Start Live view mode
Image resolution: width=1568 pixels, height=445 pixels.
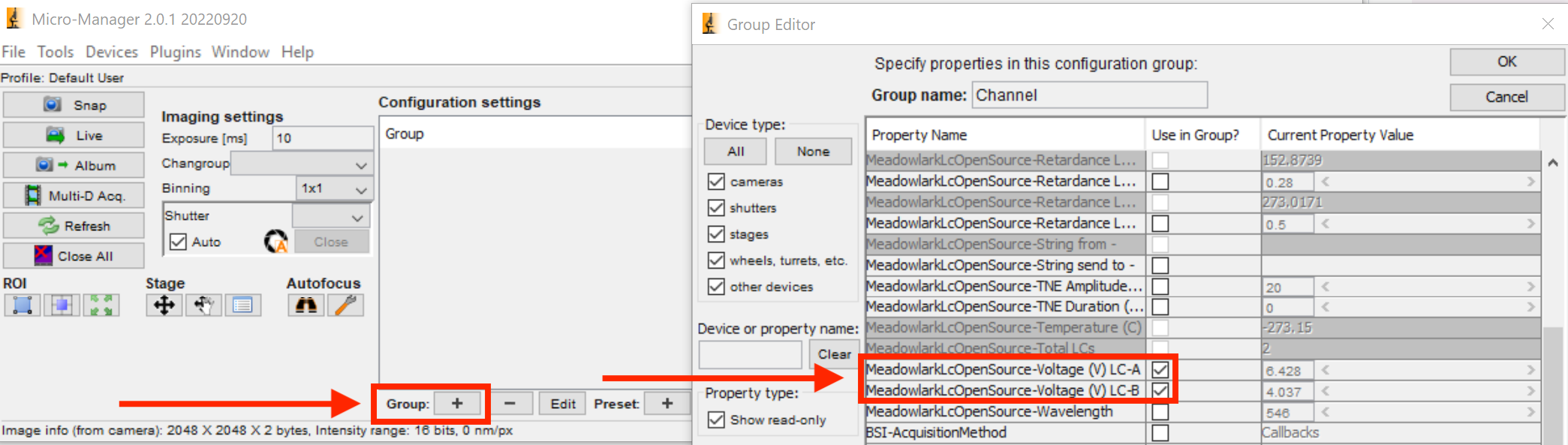74,135
